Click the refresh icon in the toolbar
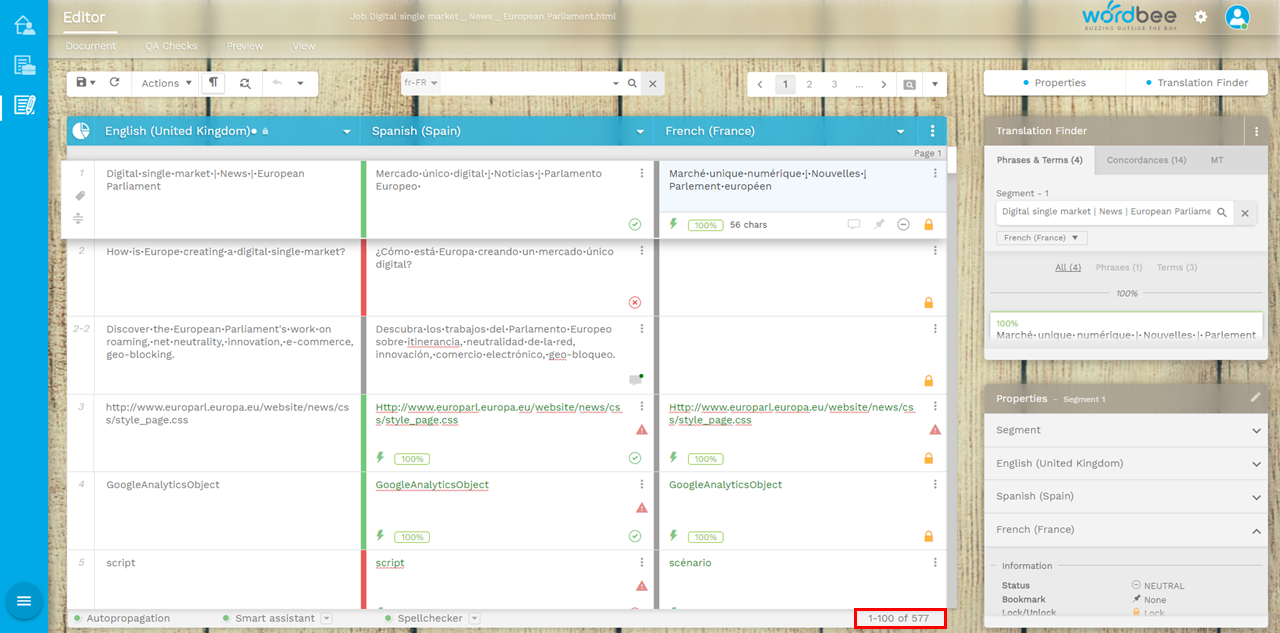The height and width of the screenshot is (633, 1280). click(114, 83)
